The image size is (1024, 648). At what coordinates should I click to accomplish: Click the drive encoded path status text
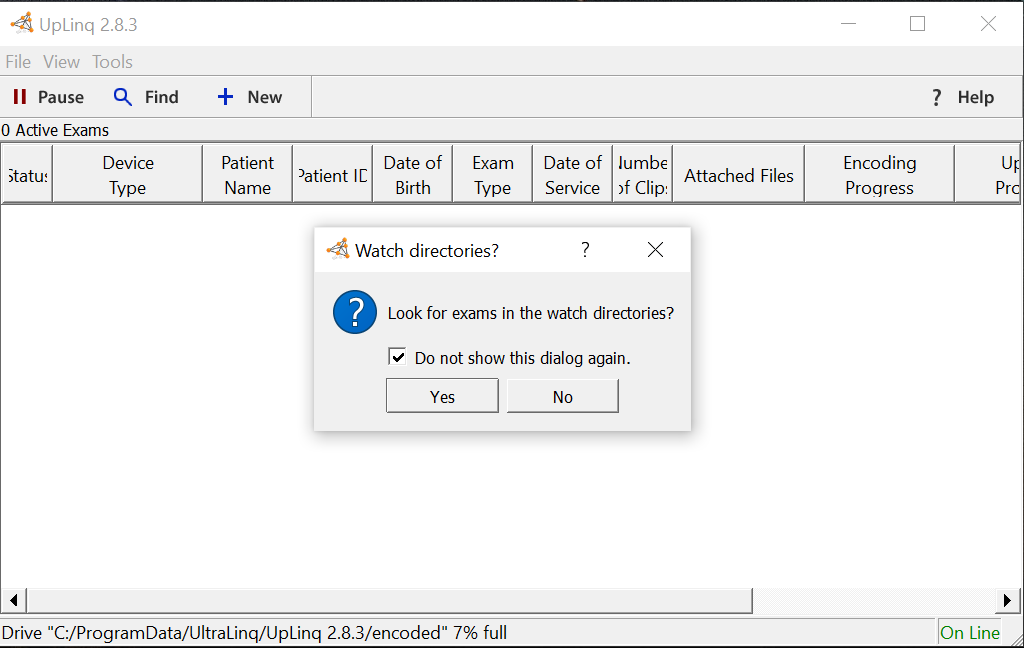coord(255,632)
